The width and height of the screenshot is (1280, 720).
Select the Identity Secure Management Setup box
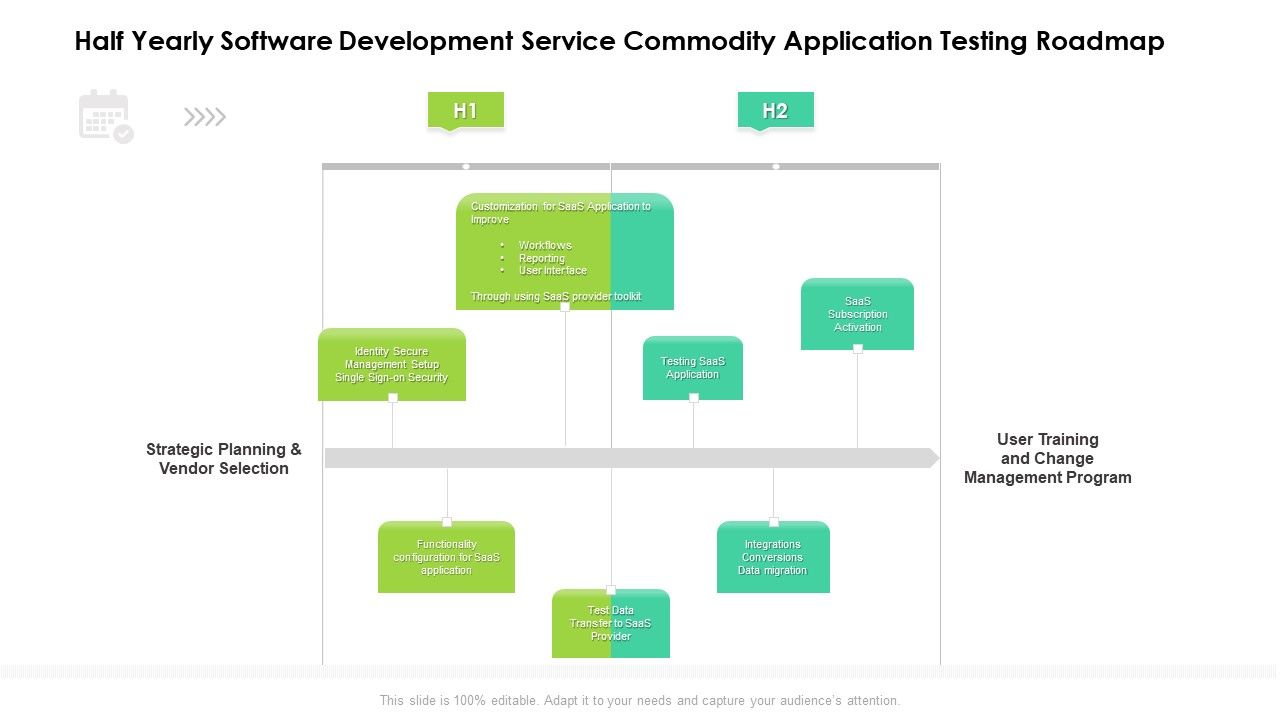[392, 364]
